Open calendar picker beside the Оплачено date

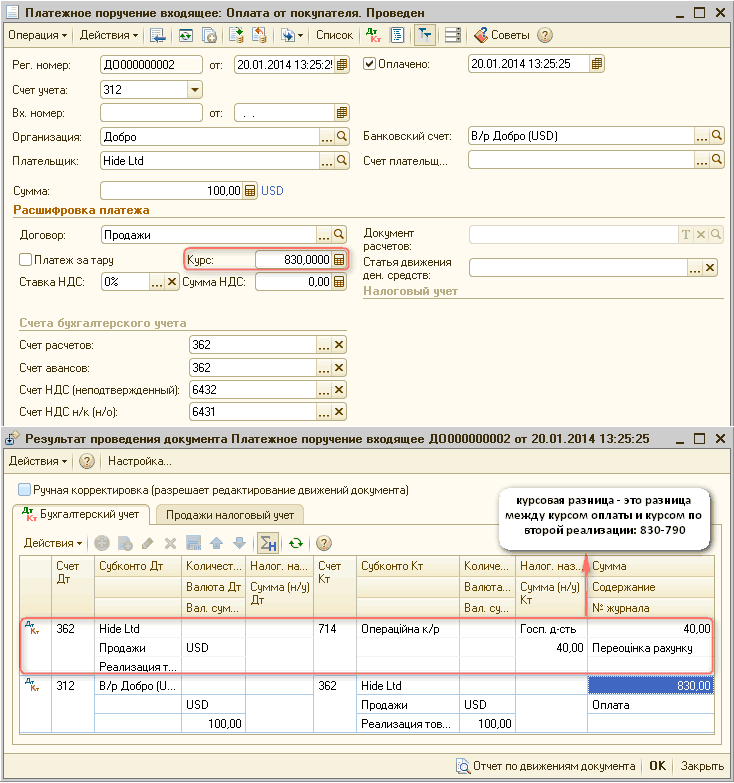point(597,65)
